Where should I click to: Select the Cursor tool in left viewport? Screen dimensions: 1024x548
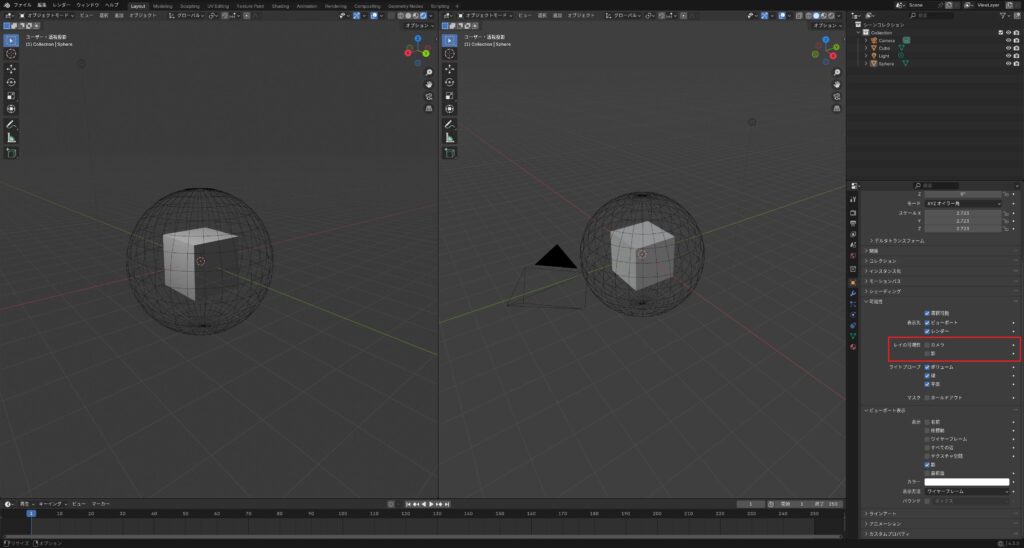click(11, 54)
